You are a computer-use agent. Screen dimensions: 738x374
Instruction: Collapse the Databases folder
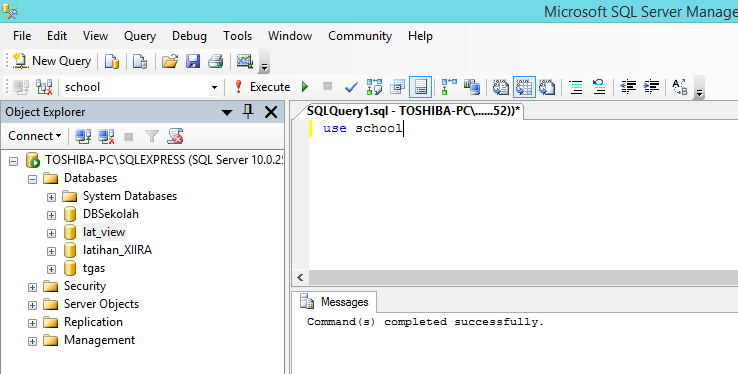32,179
